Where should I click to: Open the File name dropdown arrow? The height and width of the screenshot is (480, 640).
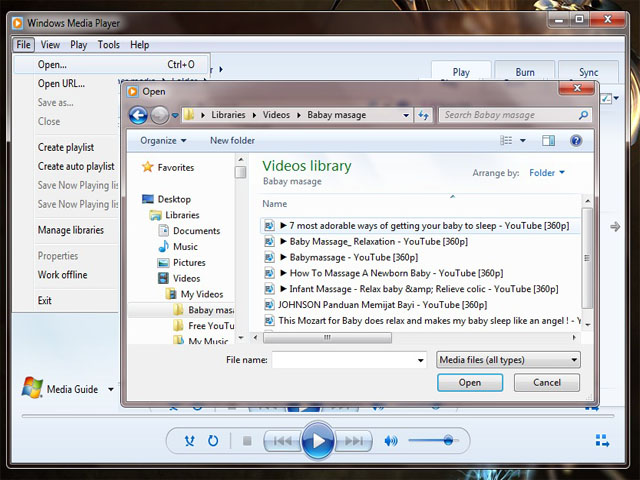pyautogui.click(x=420, y=360)
